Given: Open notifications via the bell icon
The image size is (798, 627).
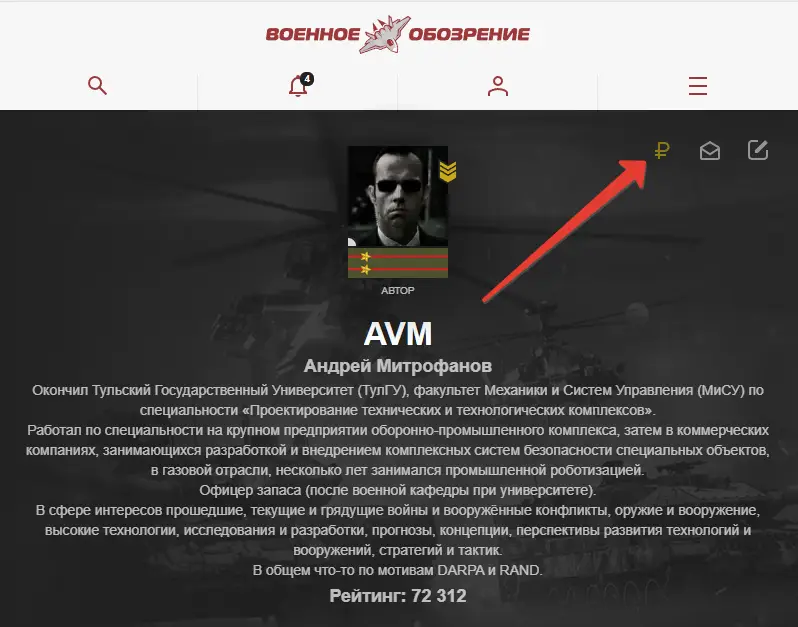Looking at the screenshot, I should pyautogui.click(x=298, y=87).
